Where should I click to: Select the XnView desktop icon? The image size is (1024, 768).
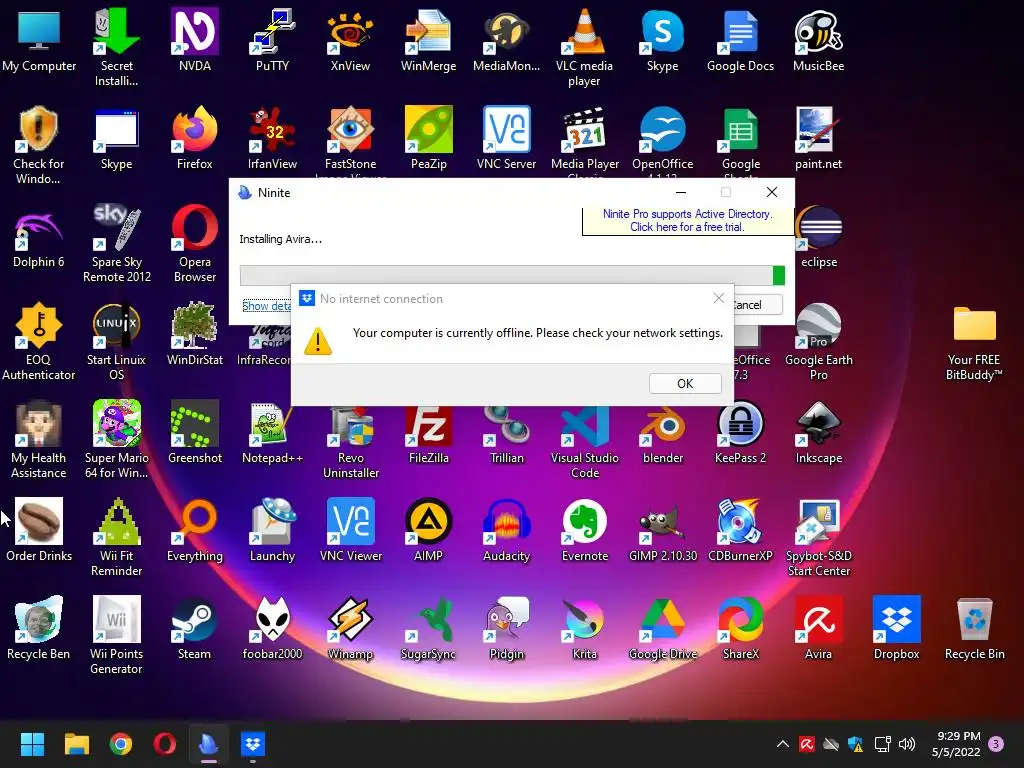coord(350,41)
